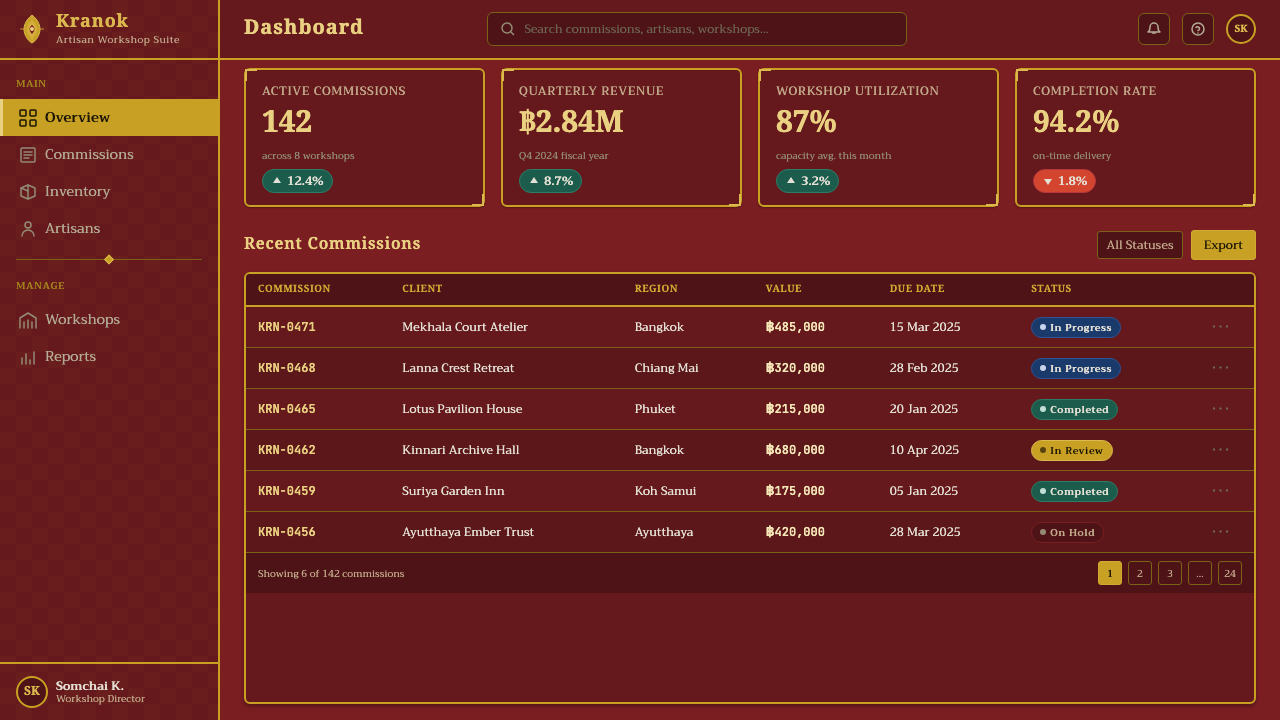Click the Commission column header
The image size is (1280, 720).
[x=294, y=289]
